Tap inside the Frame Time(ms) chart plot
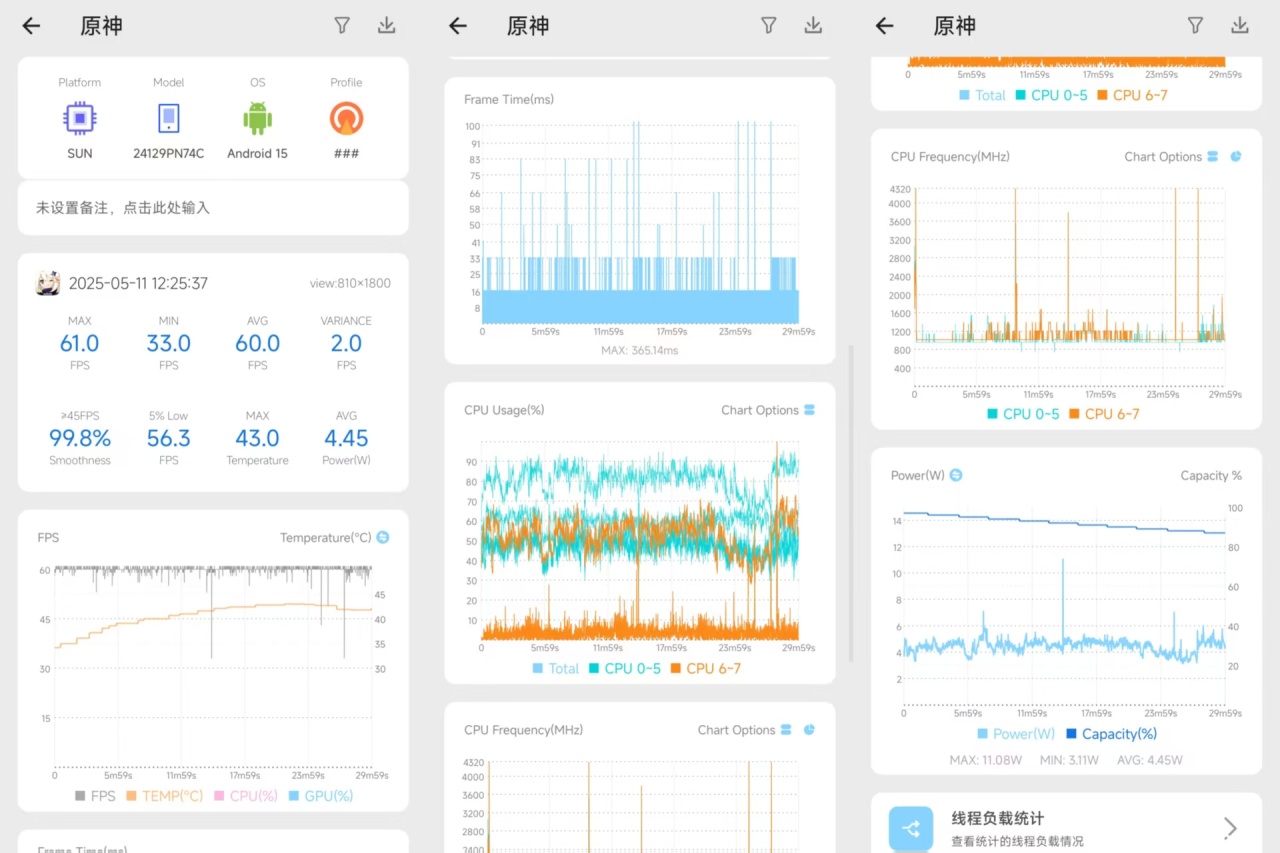The image size is (1280, 853). tap(640, 222)
